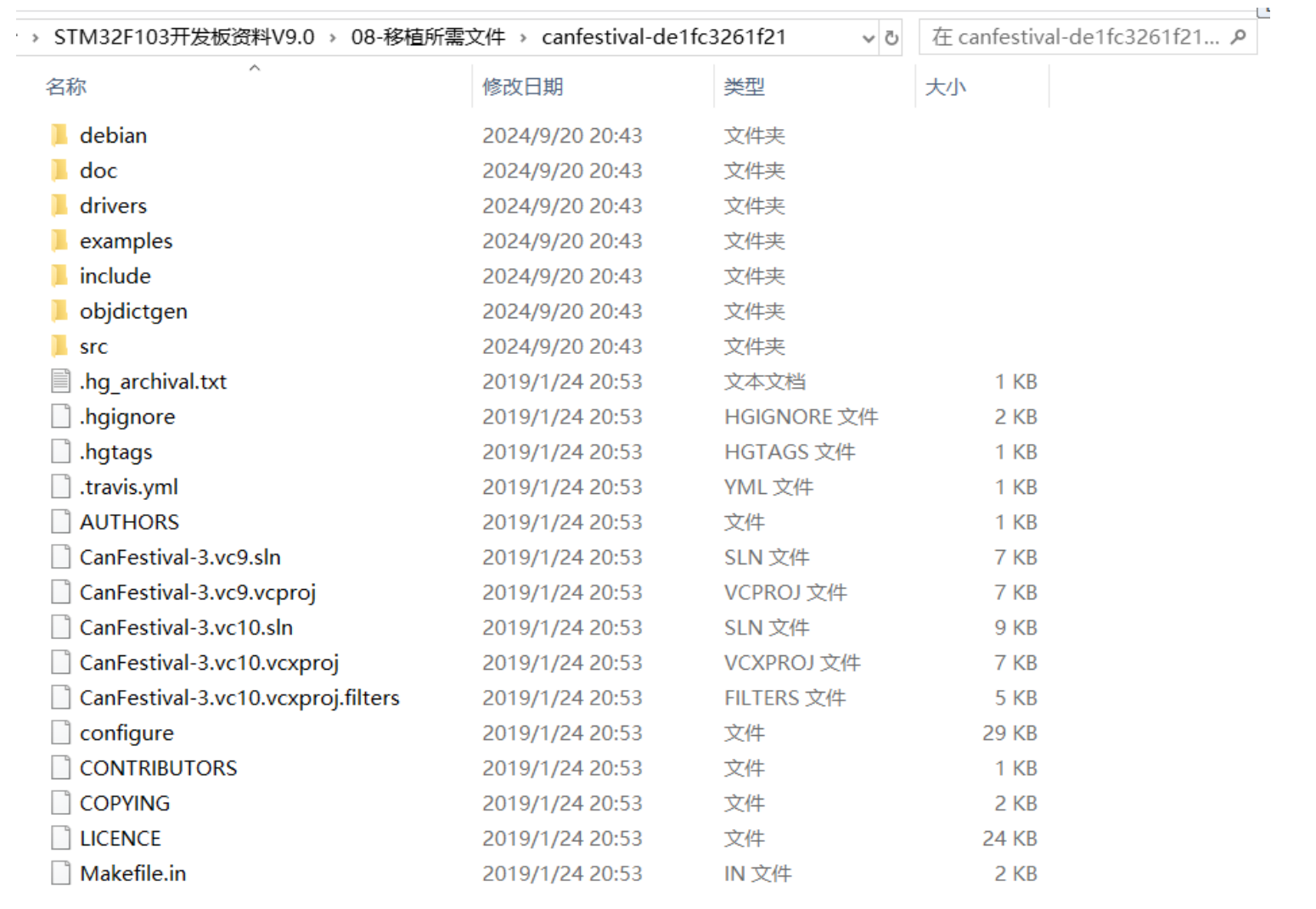This screenshot has height=909, width=1316.
Task: Click the CanFestival-3.vc9.vcproj file icon
Action: point(60,592)
